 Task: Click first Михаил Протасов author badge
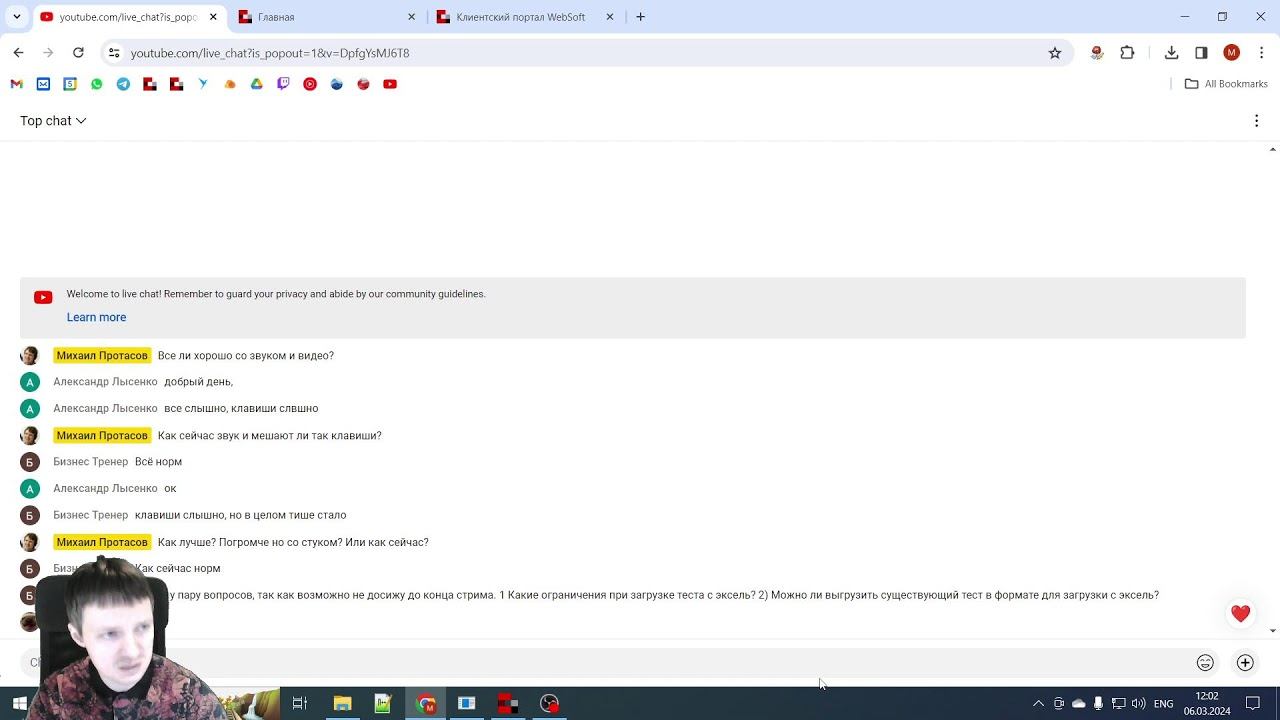102,355
